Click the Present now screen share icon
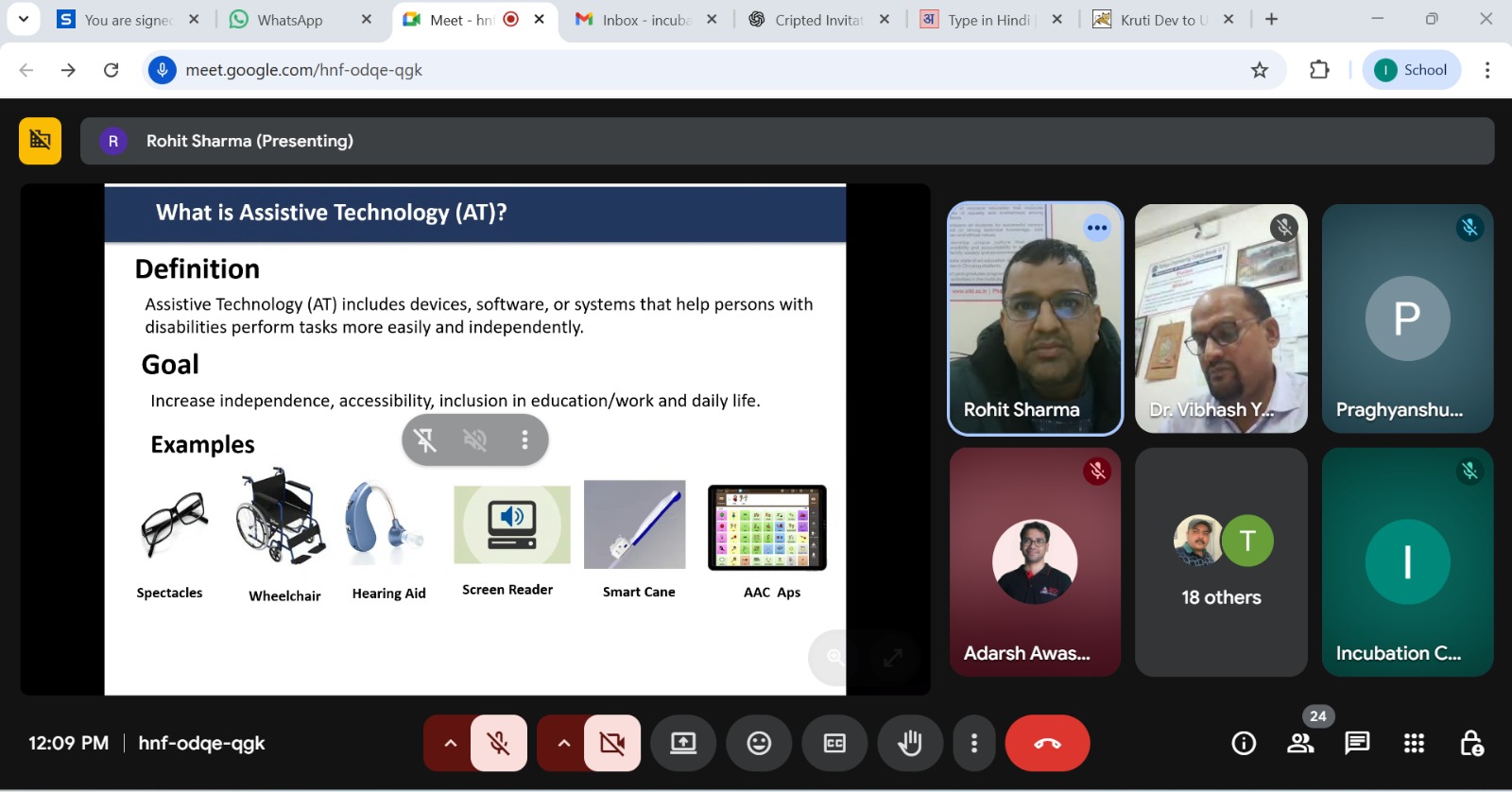The width and height of the screenshot is (1512, 792). pos(683,744)
